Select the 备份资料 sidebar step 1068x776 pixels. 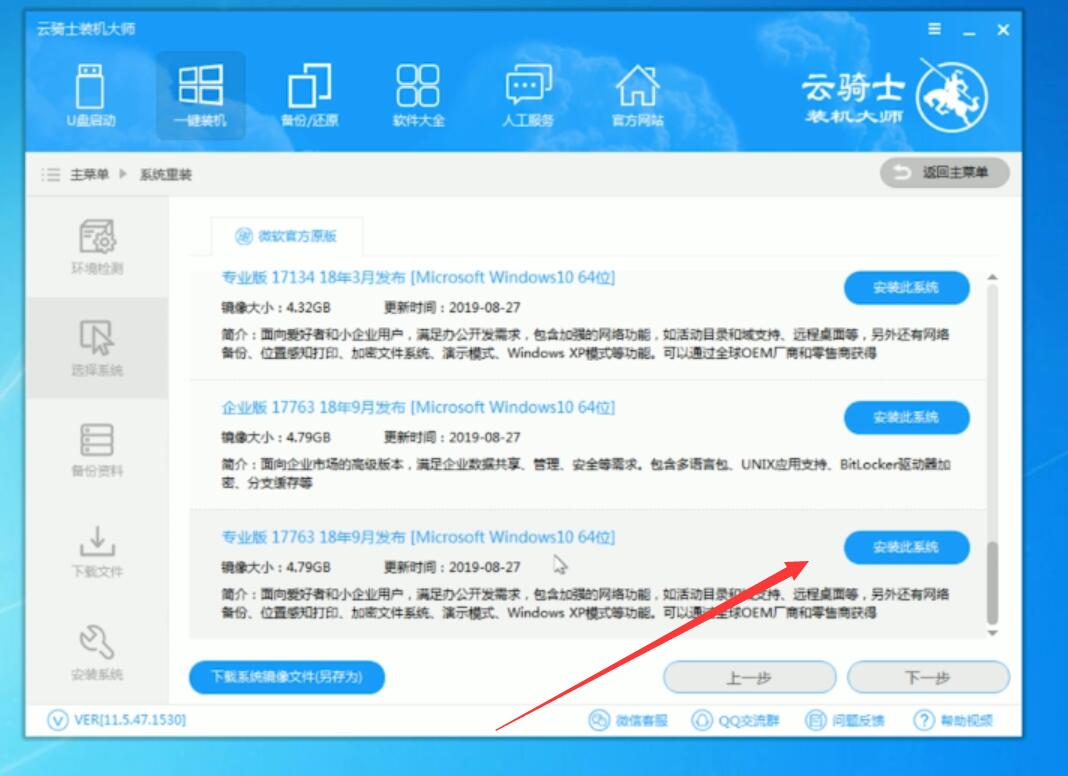click(97, 450)
